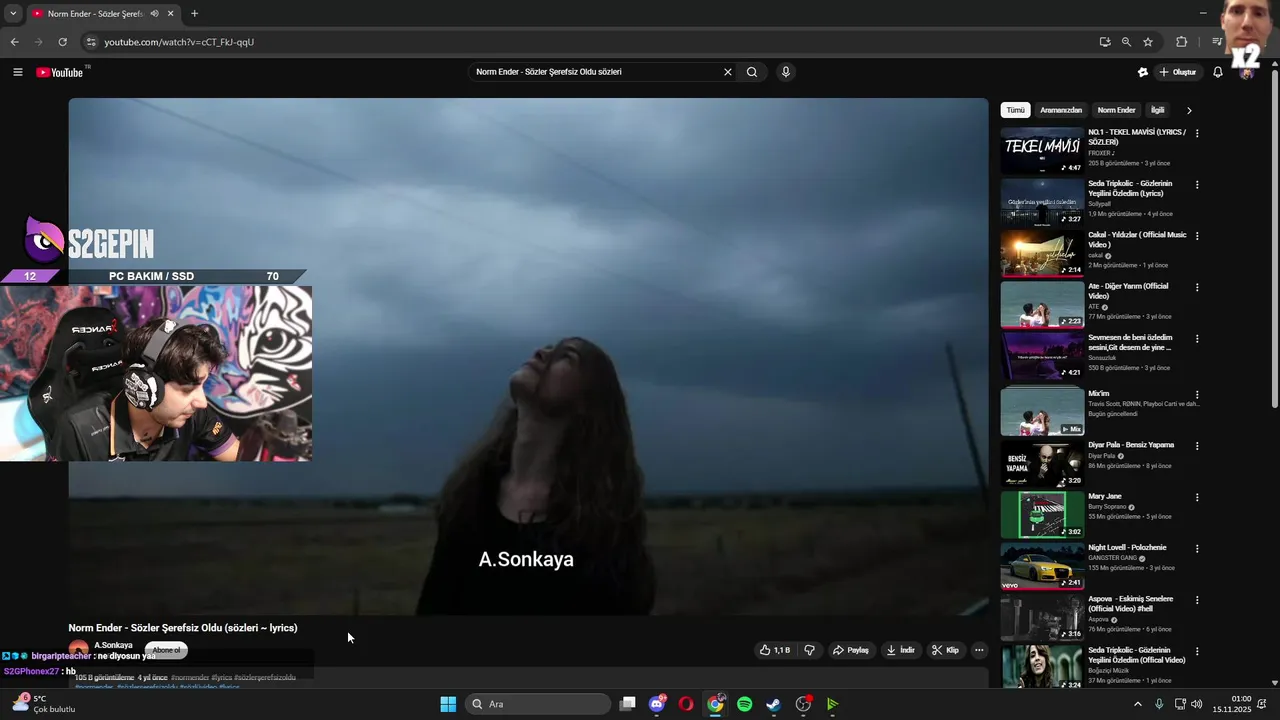Open options menu for Mary Jane video
Viewport: 1280px width, 720px height.
(1197, 497)
